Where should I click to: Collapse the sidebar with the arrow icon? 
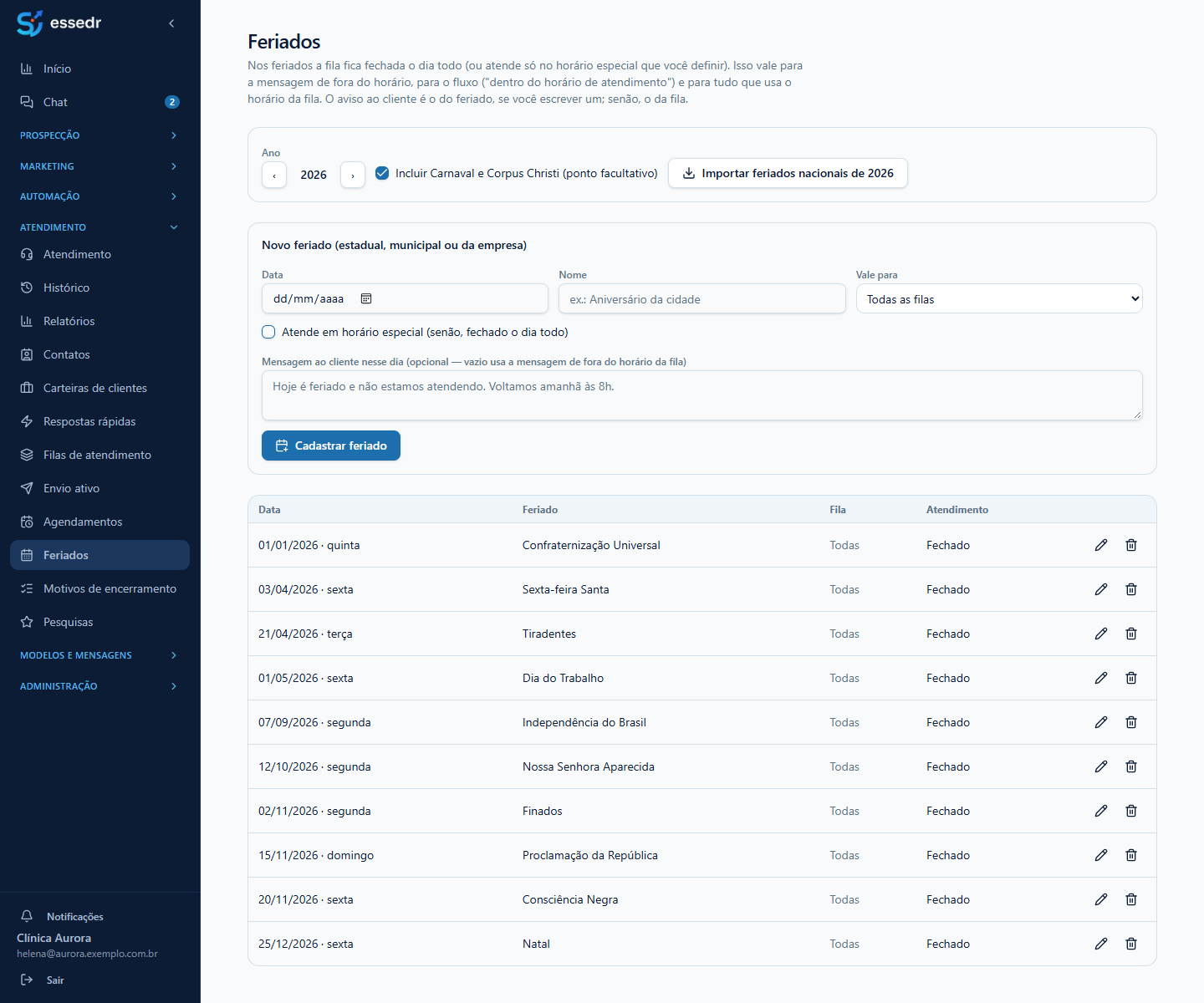click(x=171, y=23)
